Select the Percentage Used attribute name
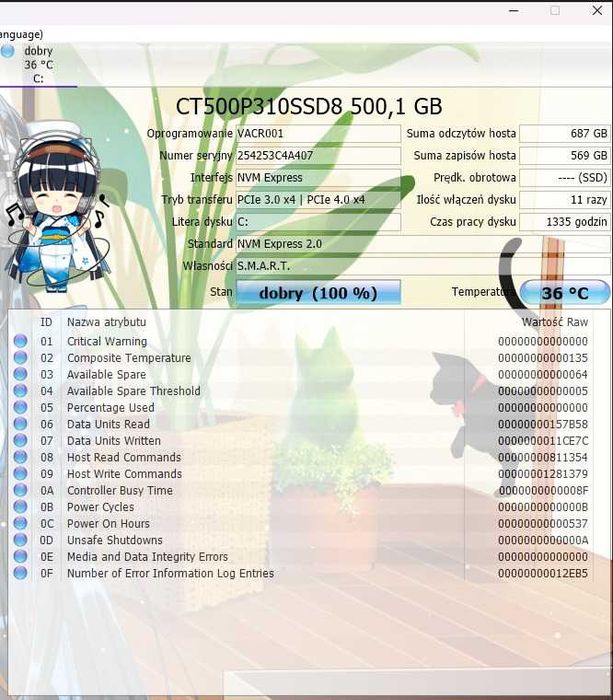 pyautogui.click(x=111, y=407)
